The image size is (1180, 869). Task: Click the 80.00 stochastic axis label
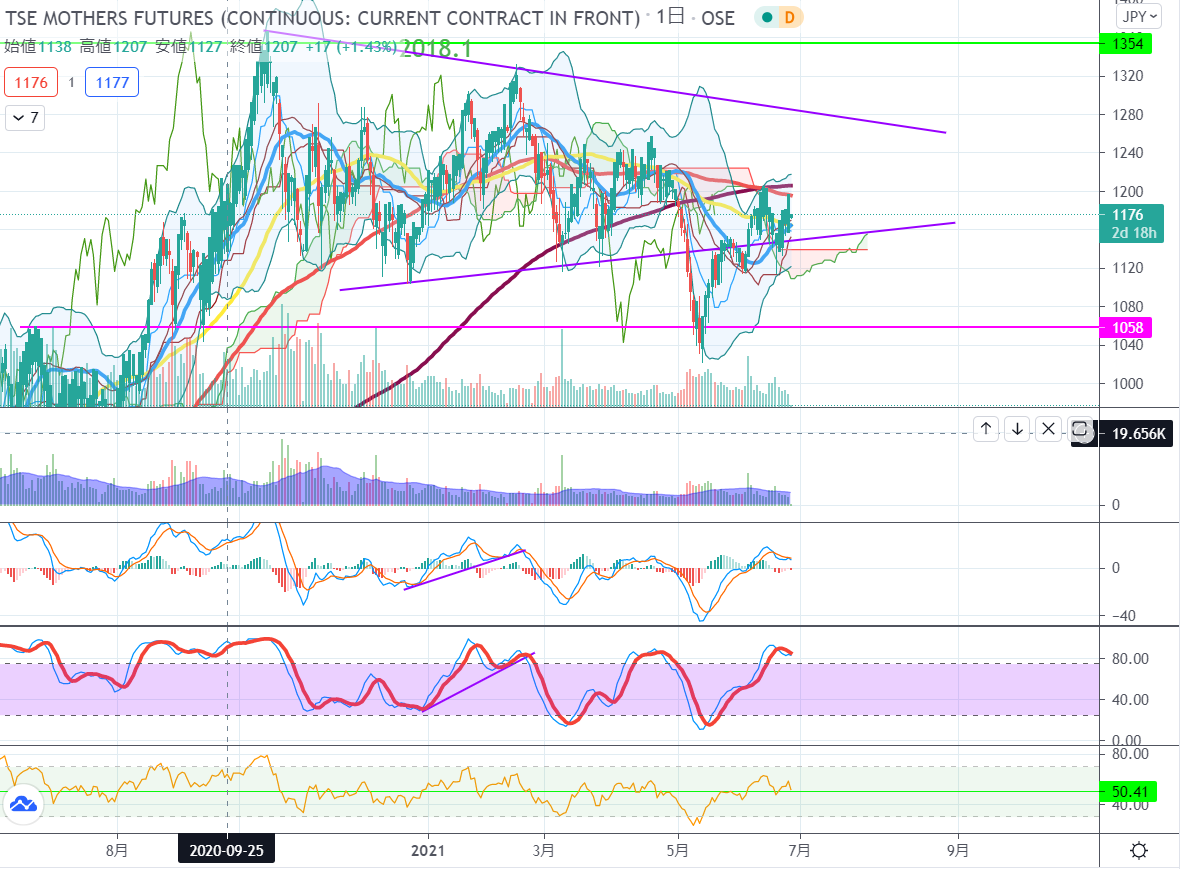point(1130,658)
